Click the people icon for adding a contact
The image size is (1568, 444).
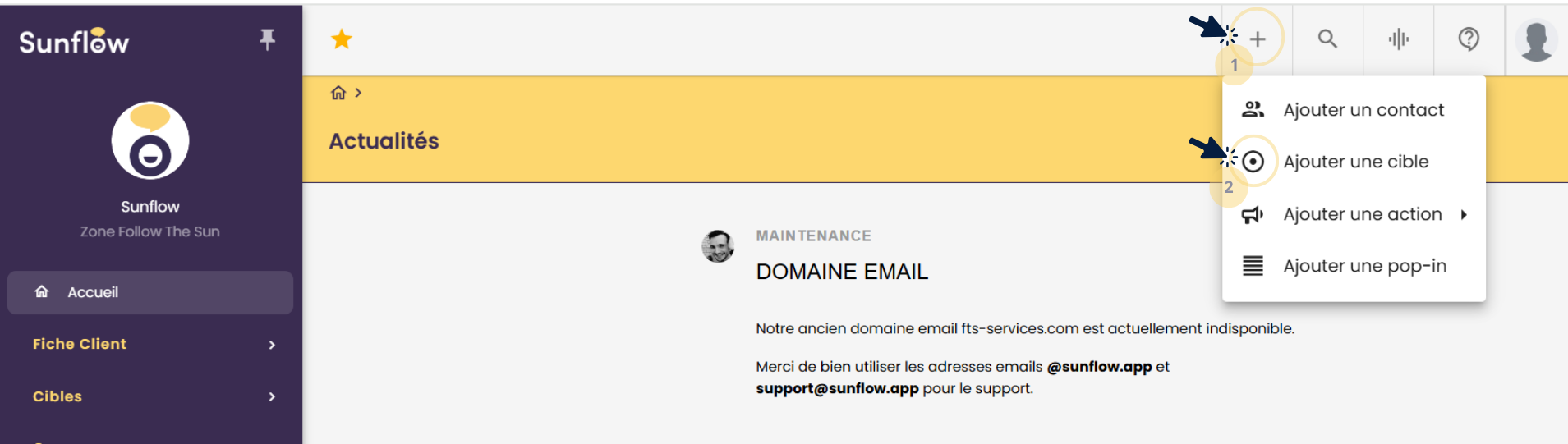[1253, 109]
